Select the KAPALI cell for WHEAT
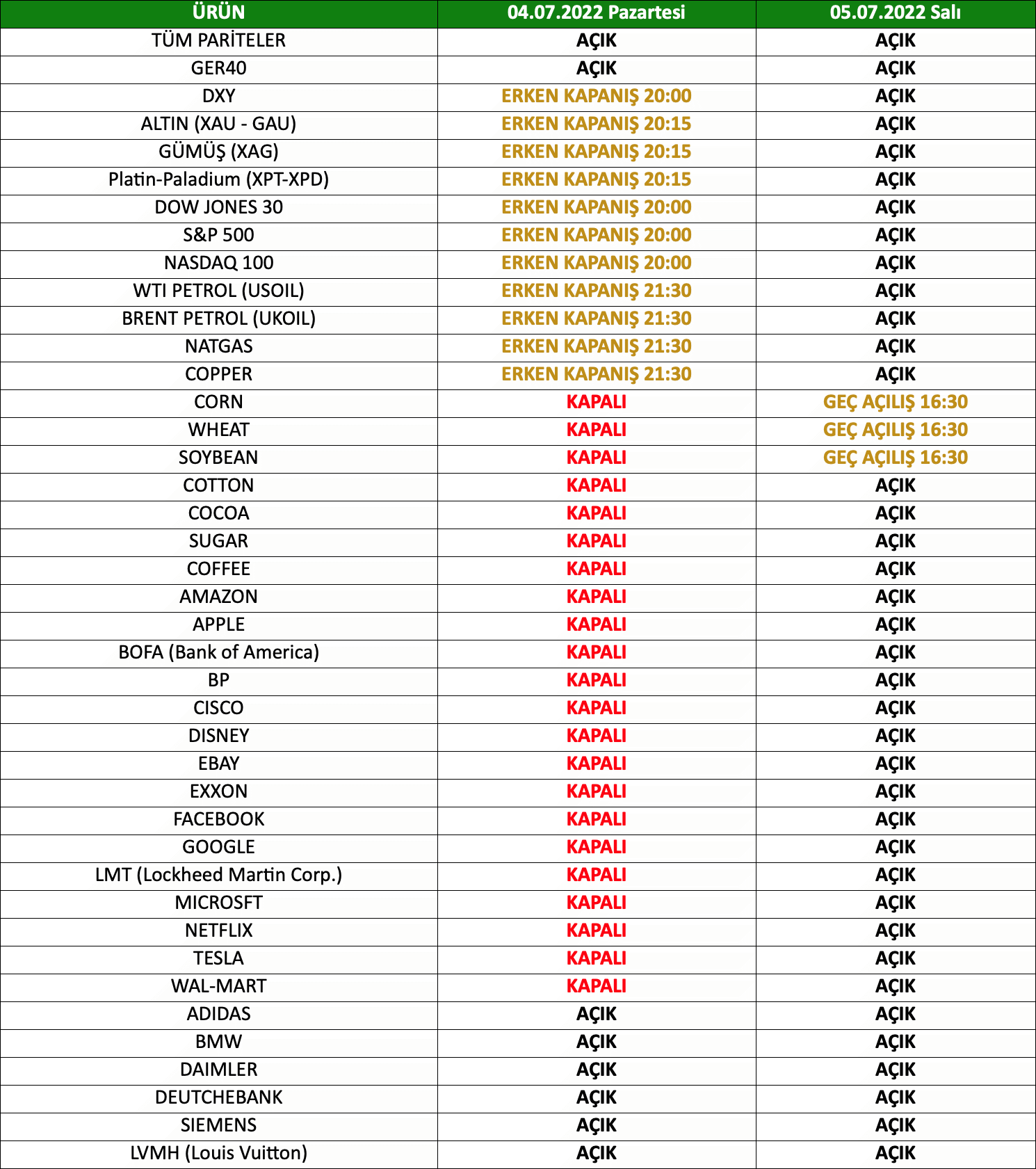Viewport: 1036px width, 1169px height. 596,430
